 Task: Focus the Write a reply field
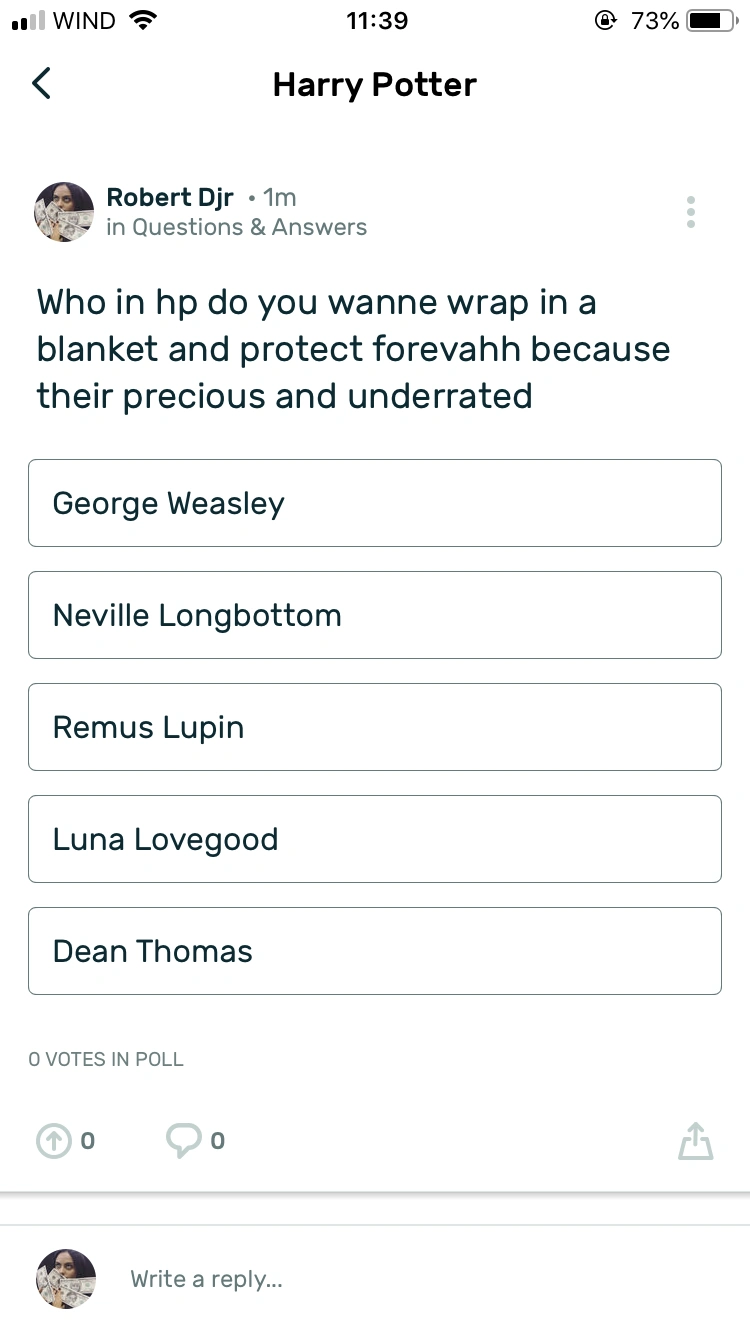[x=400, y=1279]
